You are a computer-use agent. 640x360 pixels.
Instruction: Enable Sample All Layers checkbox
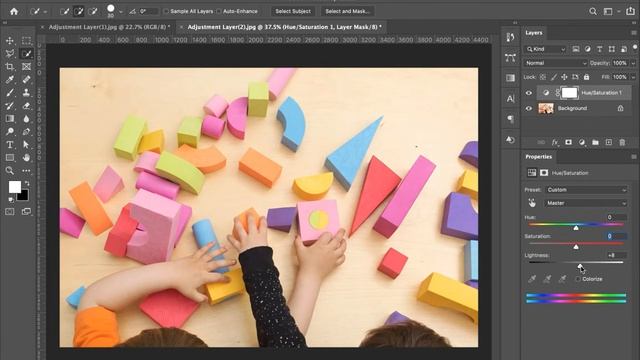pyautogui.click(x=166, y=11)
